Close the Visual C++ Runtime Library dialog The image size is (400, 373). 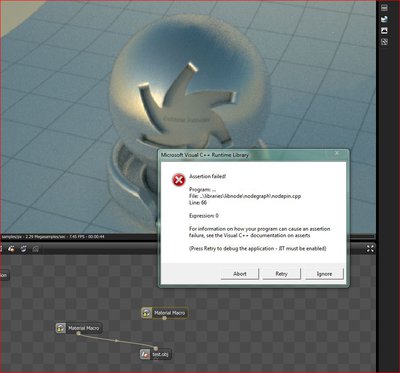(x=337, y=154)
